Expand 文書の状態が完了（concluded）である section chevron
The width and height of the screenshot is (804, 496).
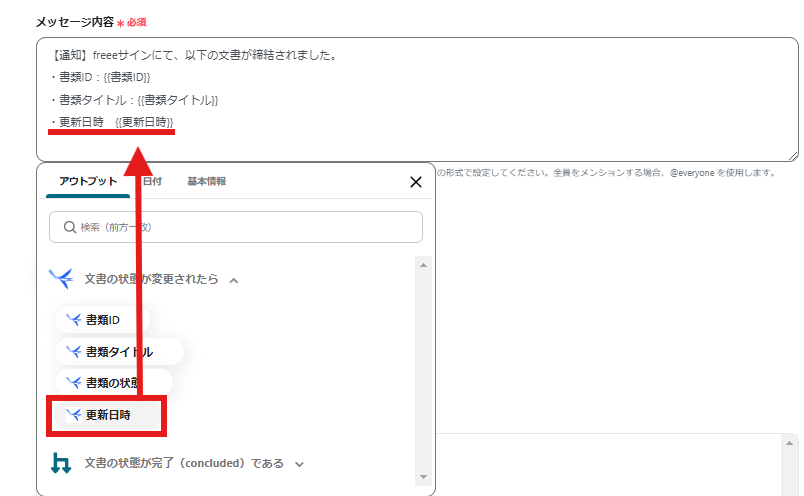(299, 464)
